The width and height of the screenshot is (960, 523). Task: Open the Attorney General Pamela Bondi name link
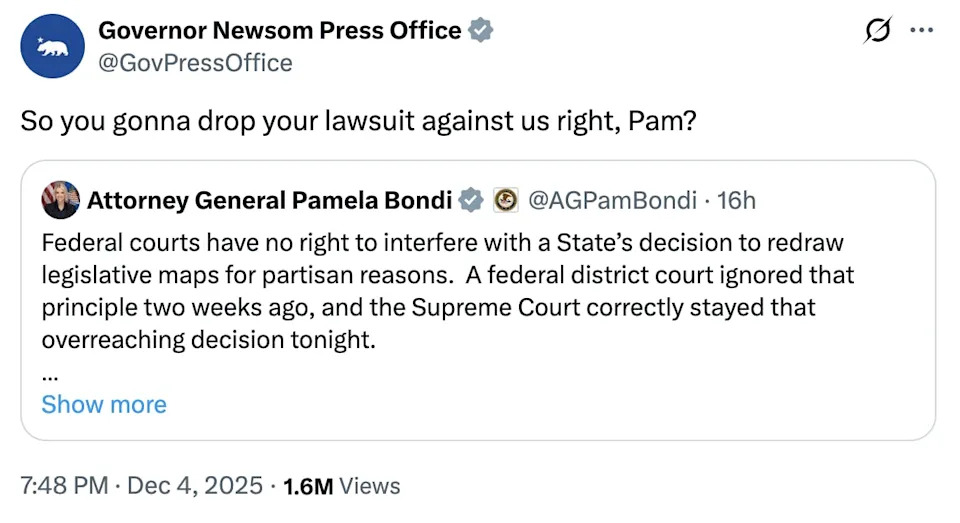[269, 201]
